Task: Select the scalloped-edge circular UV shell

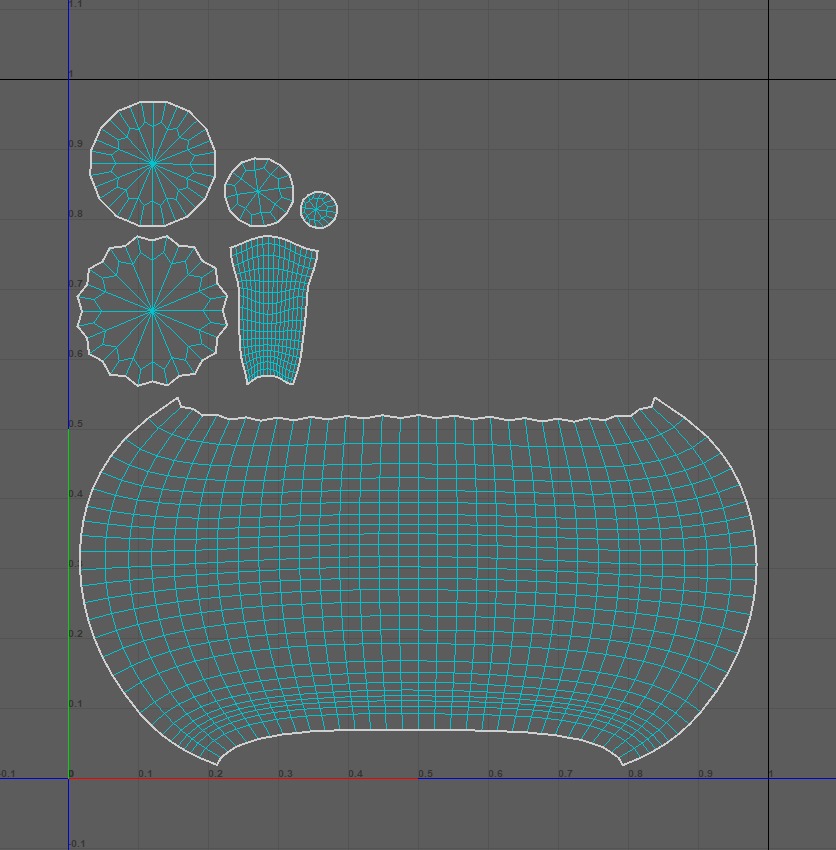Action: (x=152, y=311)
